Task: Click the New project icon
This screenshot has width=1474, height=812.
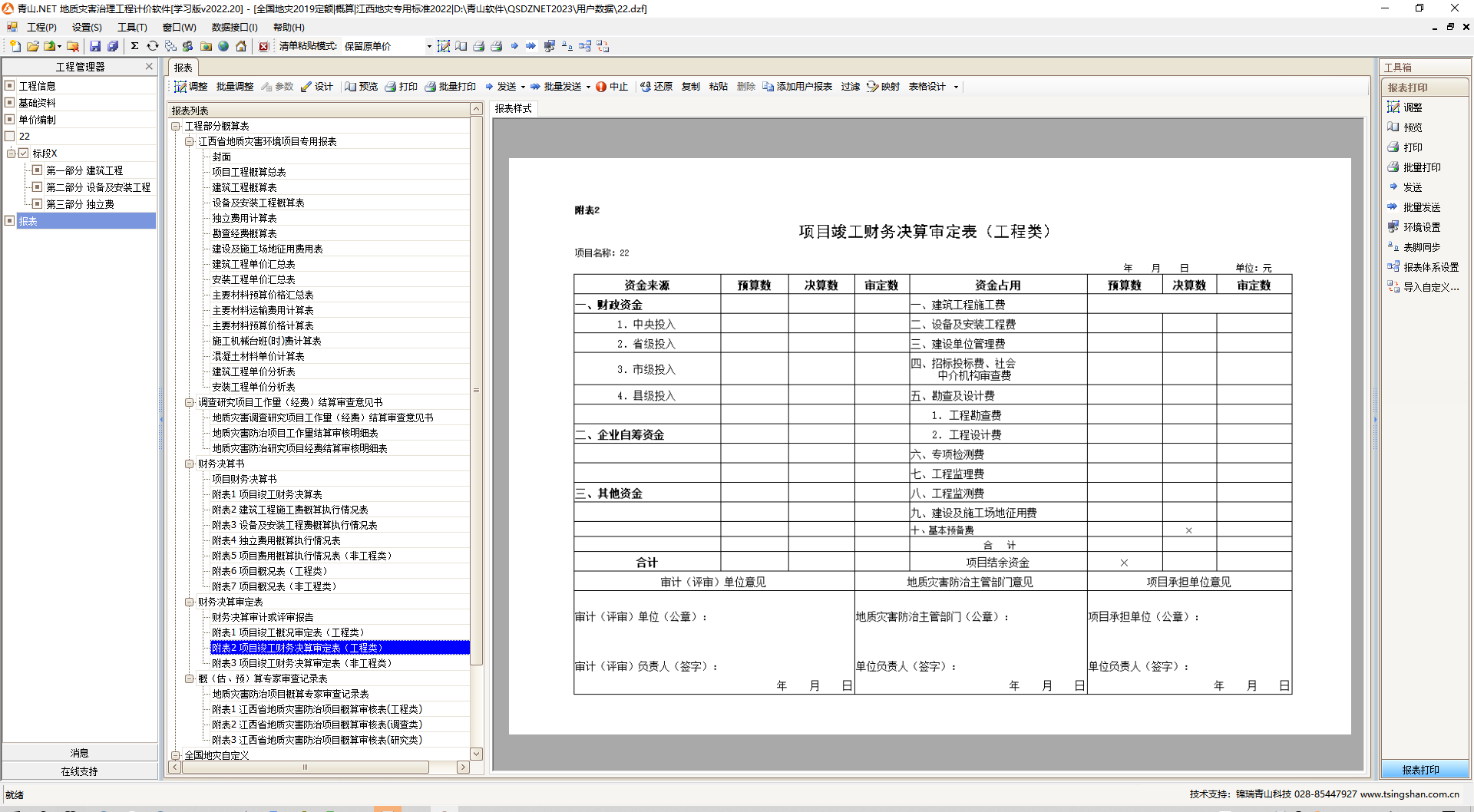Action: pyautogui.click(x=15, y=46)
